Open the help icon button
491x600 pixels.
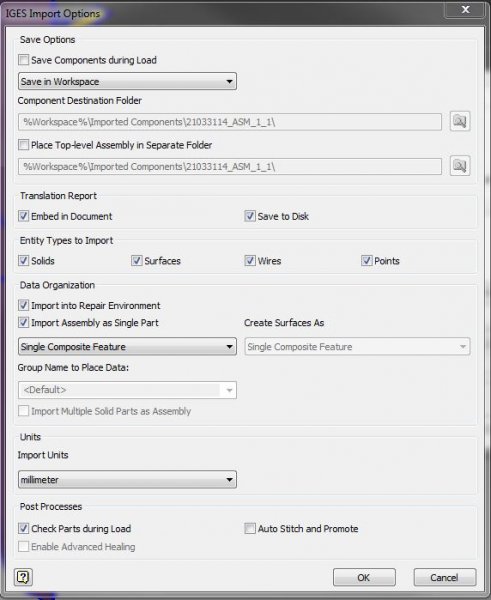(x=23, y=577)
